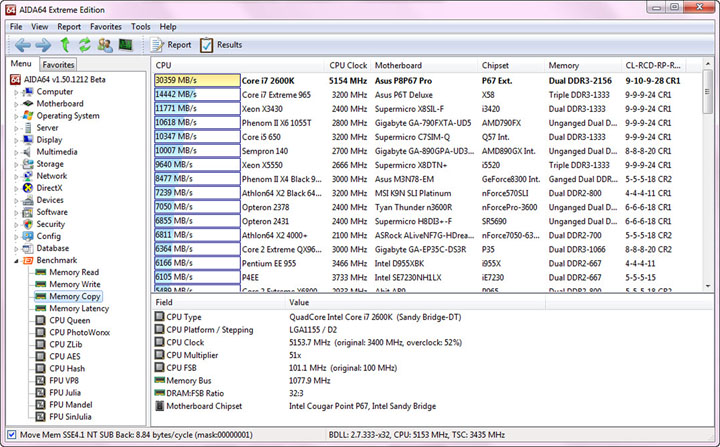Select the Devices icon in the tree
The width and height of the screenshot is (720, 447).
28,200
